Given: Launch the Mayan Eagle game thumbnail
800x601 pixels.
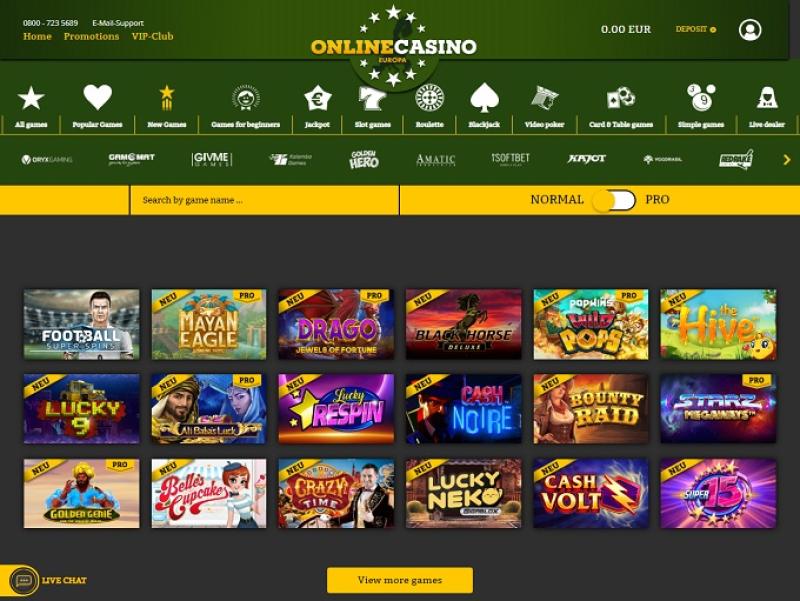Looking at the screenshot, I should coord(209,324).
